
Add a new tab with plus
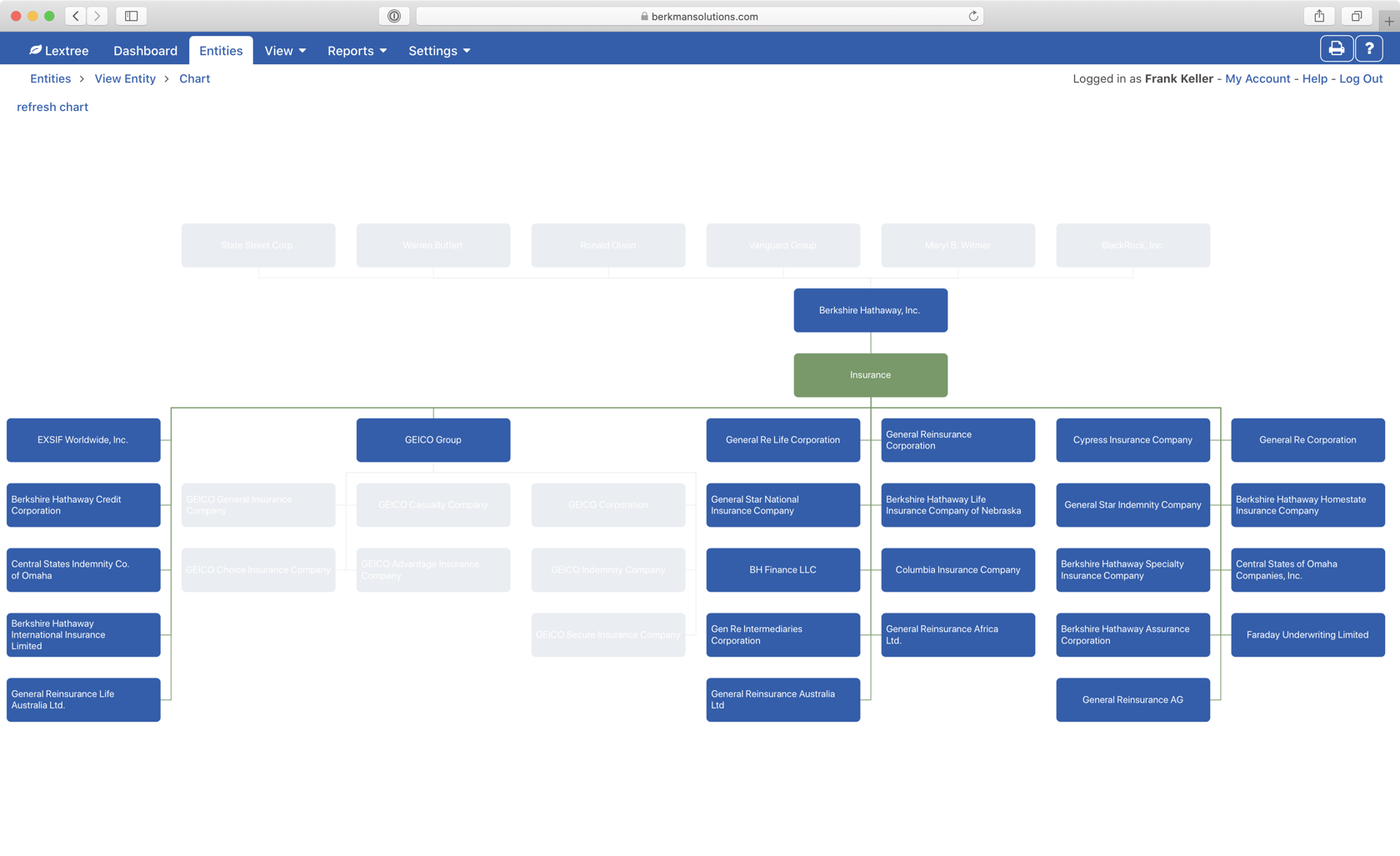[x=1389, y=21]
